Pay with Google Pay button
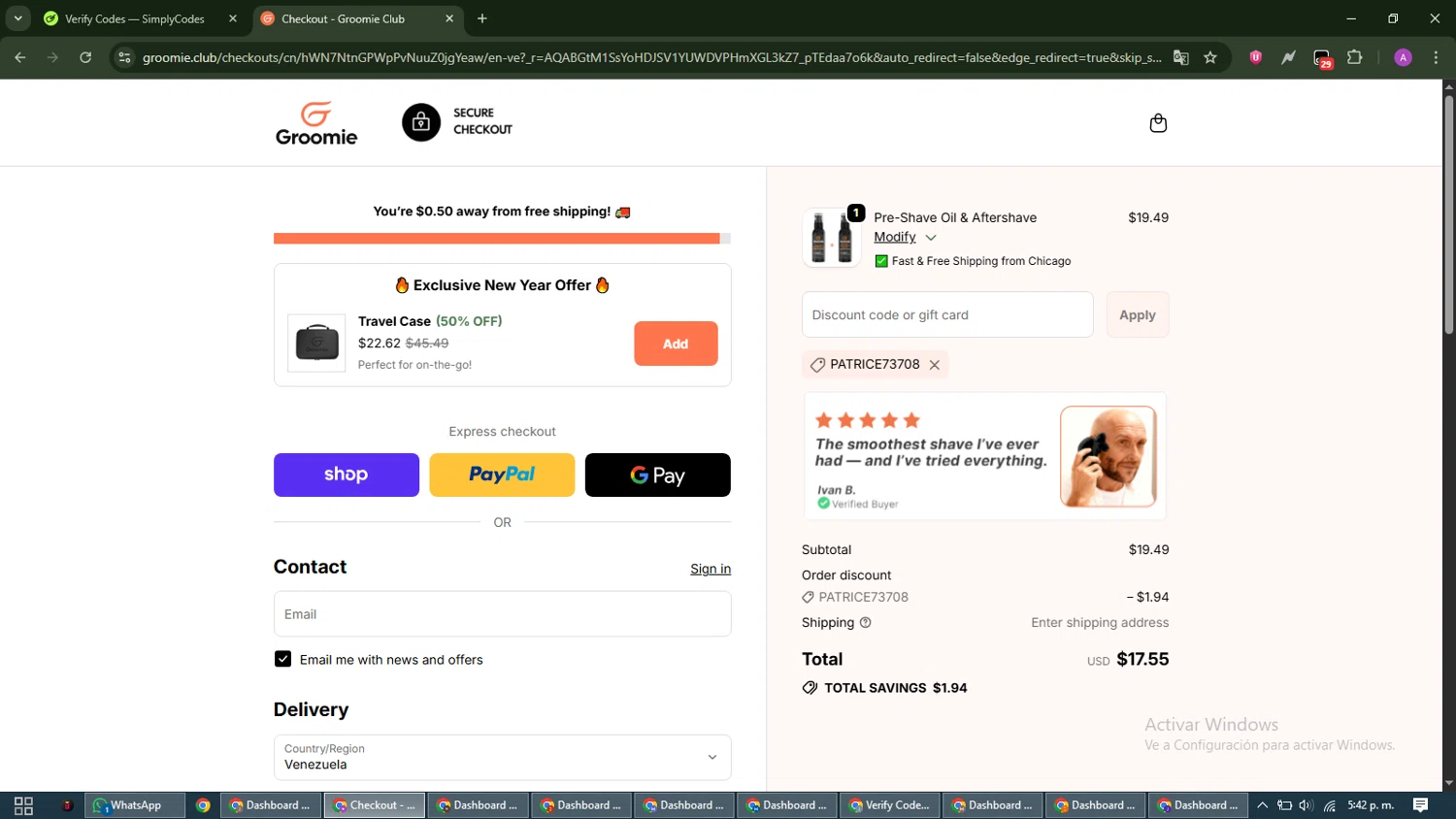 pyautogui.click(x=658, y=475)
